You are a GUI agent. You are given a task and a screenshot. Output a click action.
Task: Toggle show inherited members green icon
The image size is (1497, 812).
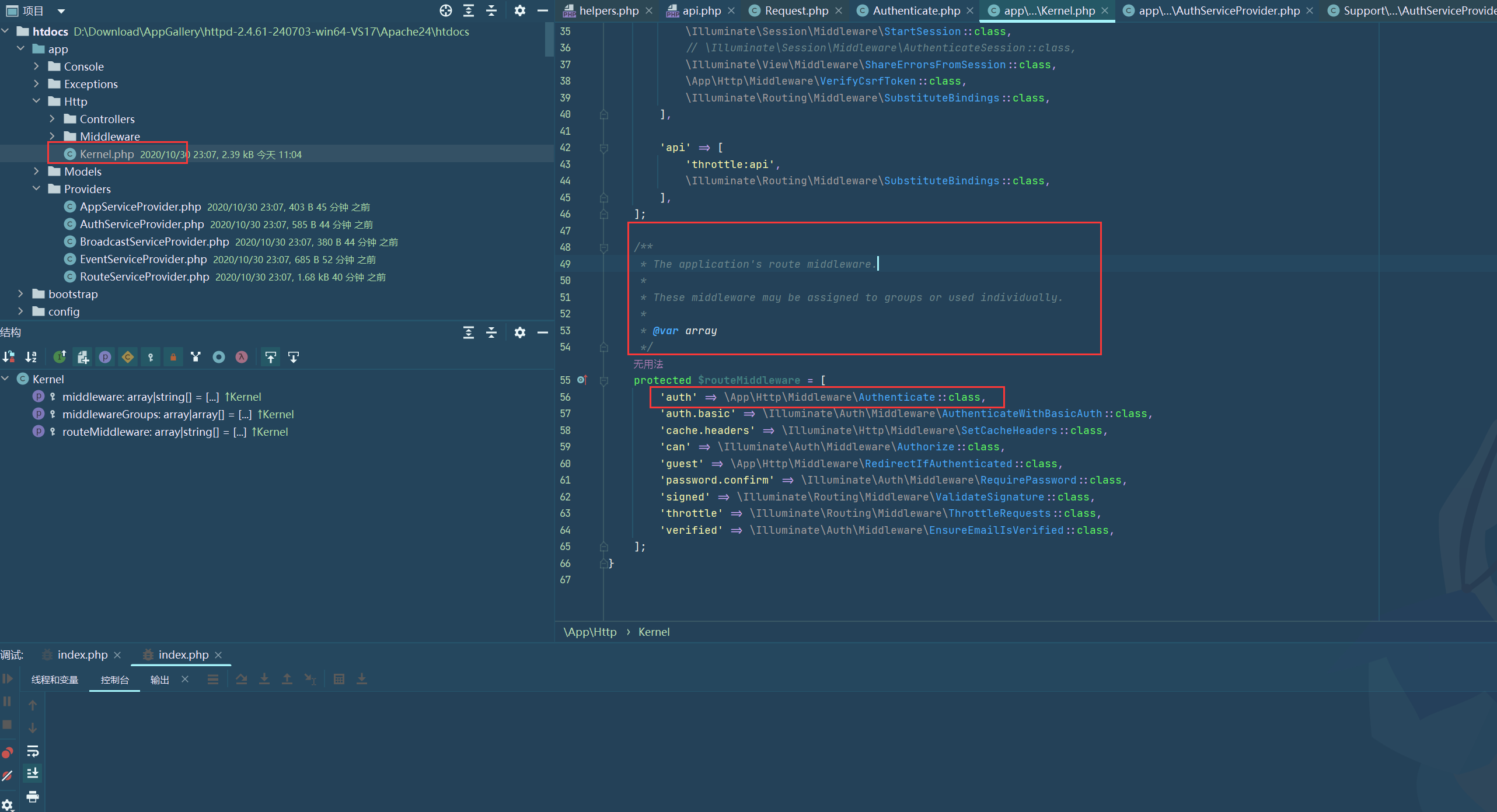point(60,357)
